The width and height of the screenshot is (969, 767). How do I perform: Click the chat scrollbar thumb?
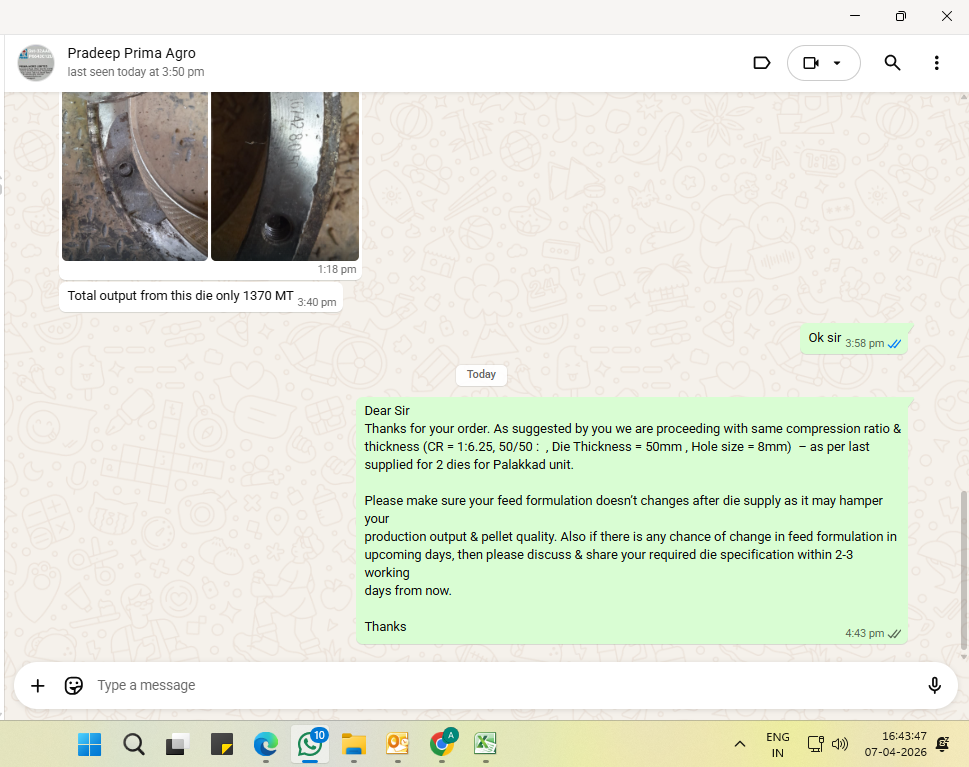(x=964, y=570)
